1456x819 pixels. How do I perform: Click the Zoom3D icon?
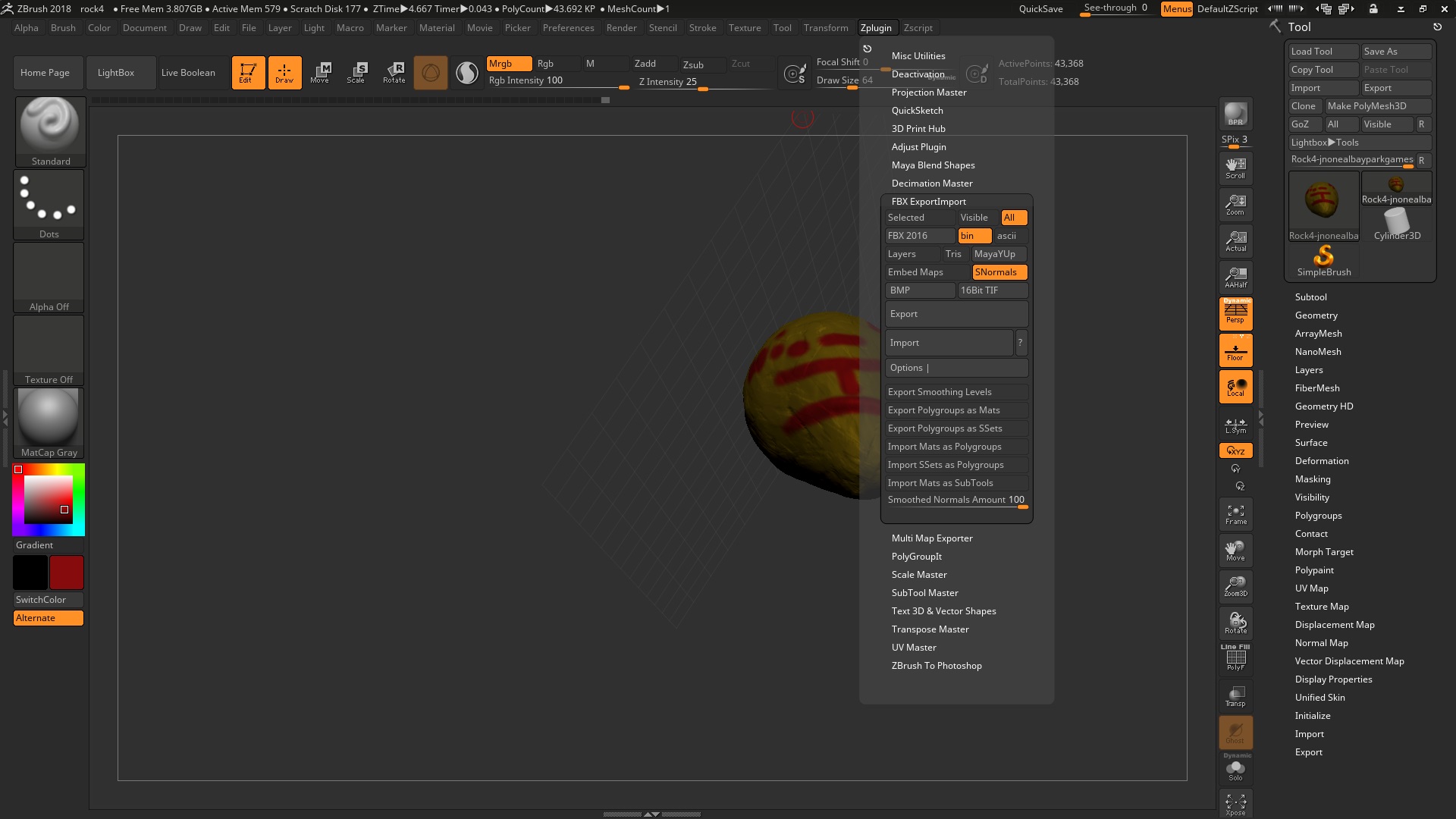coord(1235,585)
